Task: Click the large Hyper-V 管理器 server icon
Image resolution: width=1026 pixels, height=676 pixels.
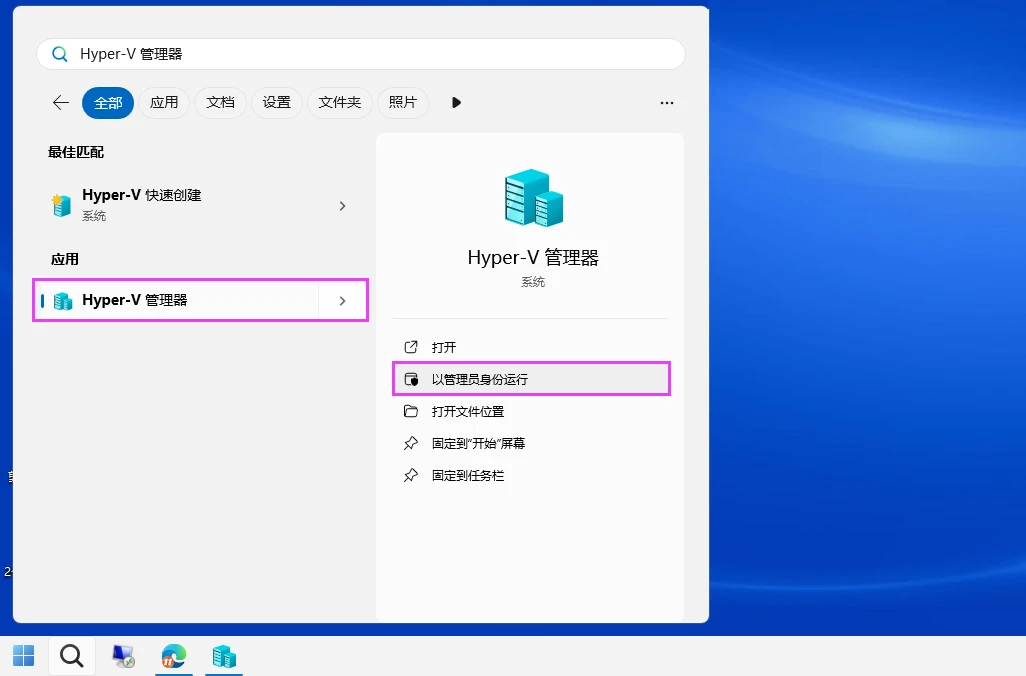Action: tap(533, 198)
